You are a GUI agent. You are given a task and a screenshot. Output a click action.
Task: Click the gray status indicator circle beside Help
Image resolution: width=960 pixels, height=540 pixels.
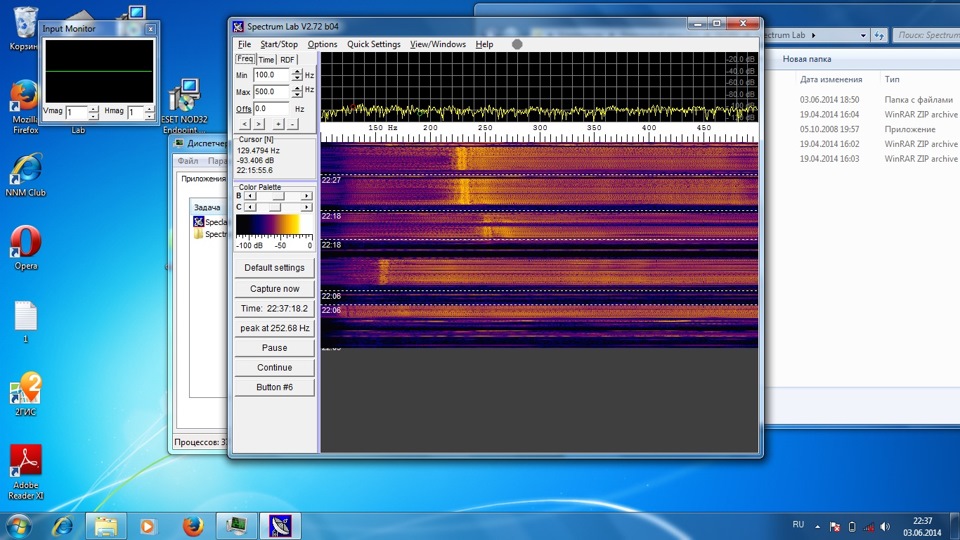pos(517,44)
